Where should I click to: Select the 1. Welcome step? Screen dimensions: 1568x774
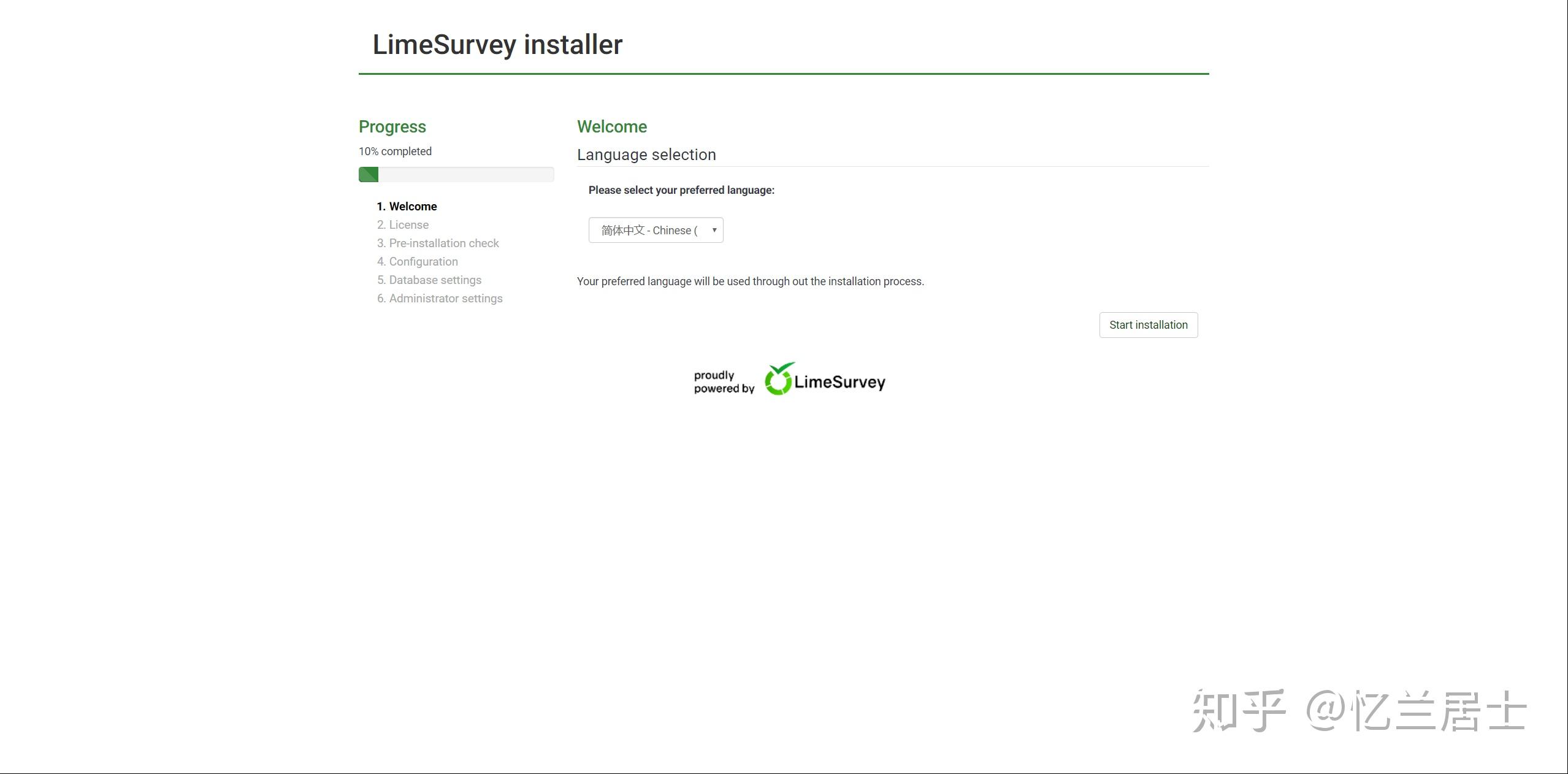pos(407,207)
